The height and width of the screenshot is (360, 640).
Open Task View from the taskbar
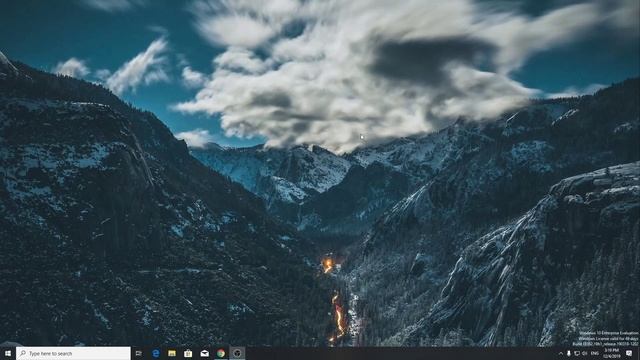[x=139, y=353]
